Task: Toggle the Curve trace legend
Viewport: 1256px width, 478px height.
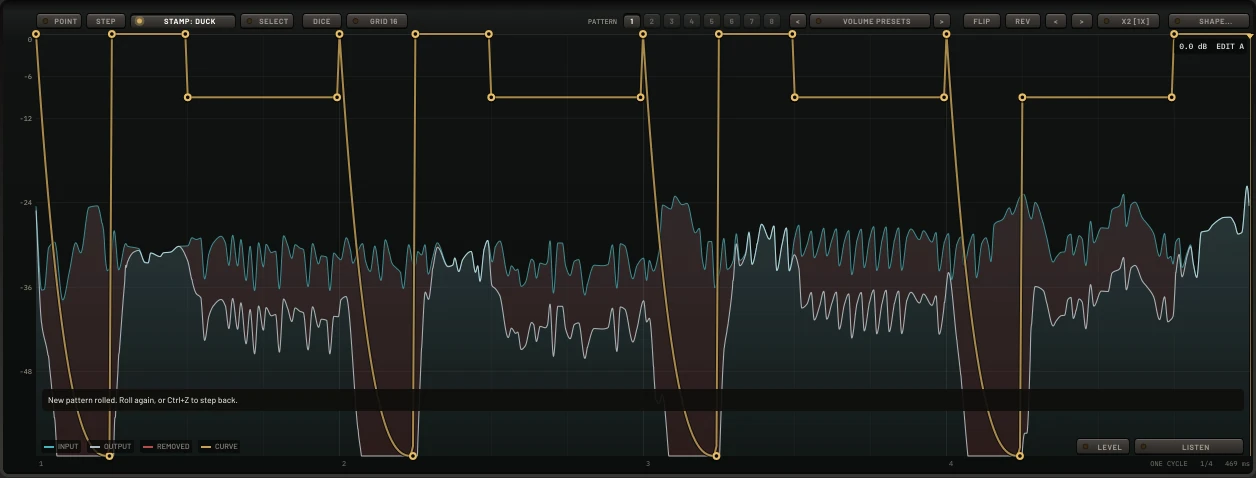Action: [x=220, y=447]
